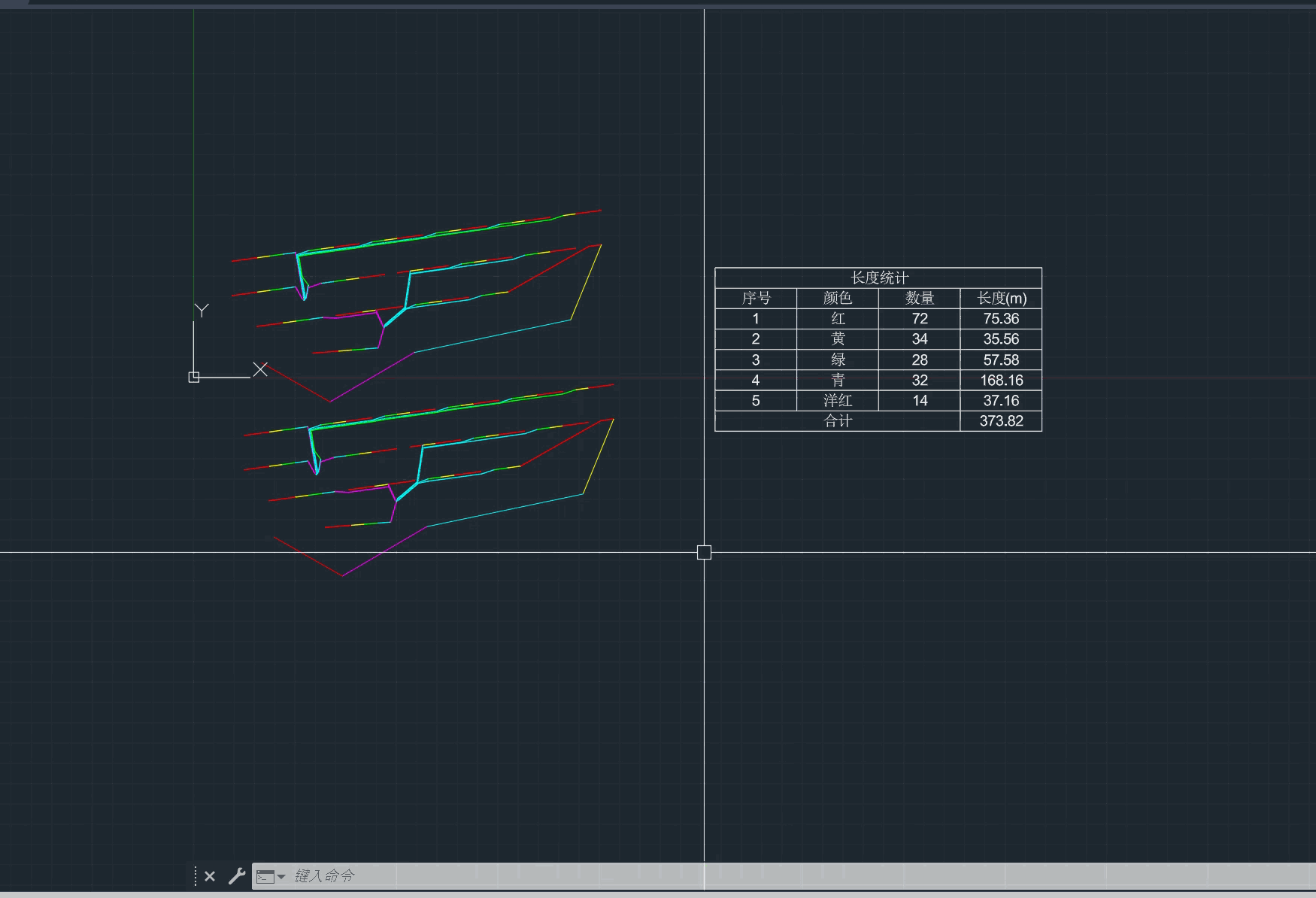Select the length cell showing 75.36
The height and width of the screenshot is (898, 1316).
[1001, 319]
